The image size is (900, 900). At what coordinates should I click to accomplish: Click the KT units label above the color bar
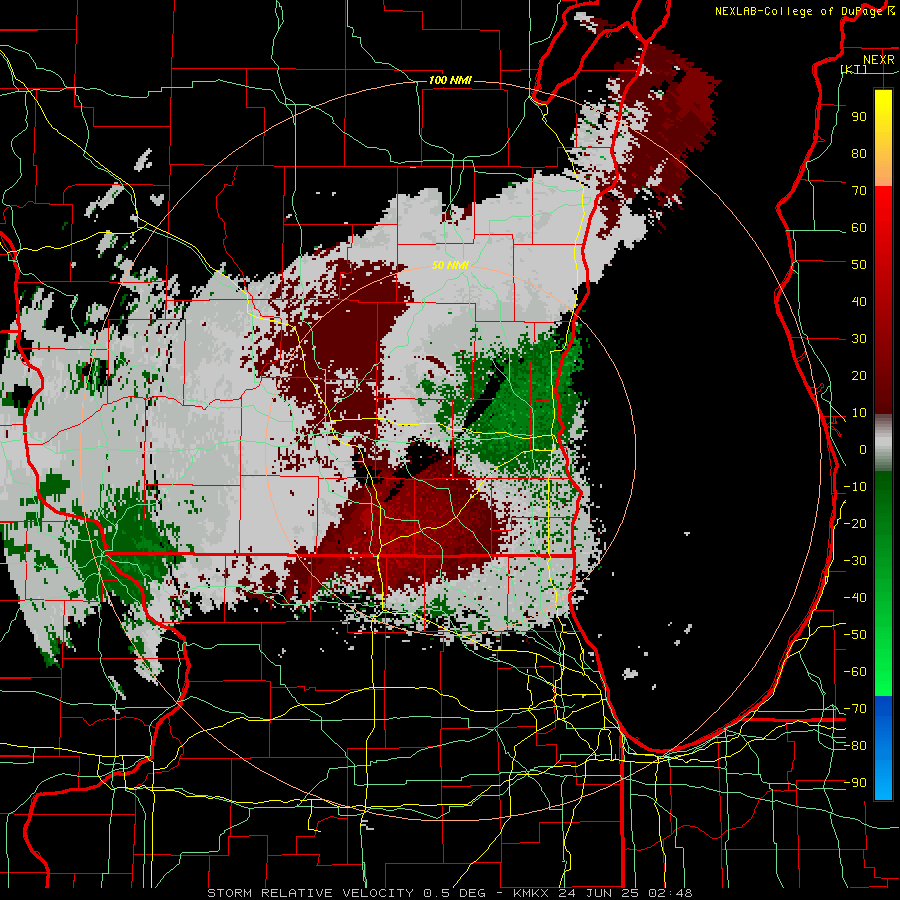point(854,69)
